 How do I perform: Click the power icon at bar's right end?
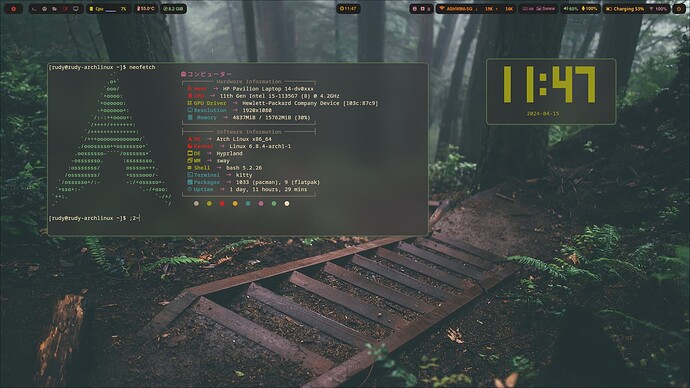[x=679, y=9]
